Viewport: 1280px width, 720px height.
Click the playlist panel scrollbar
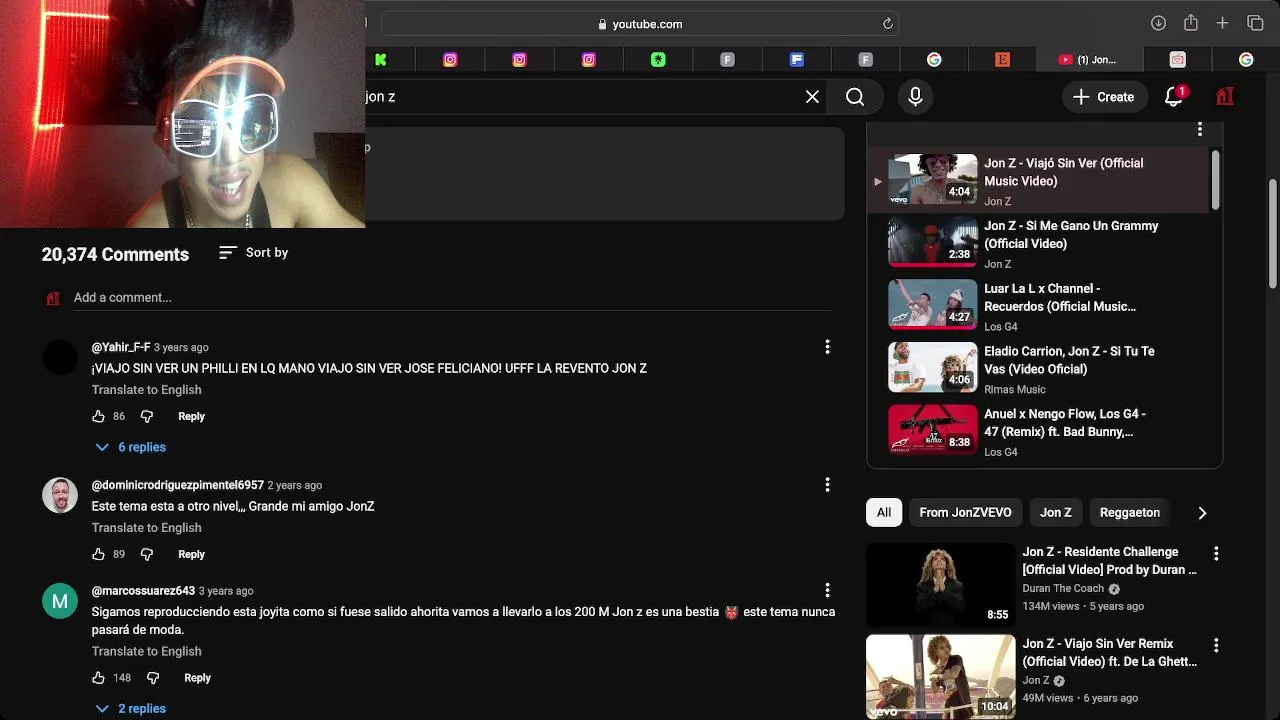[1216, 180]
